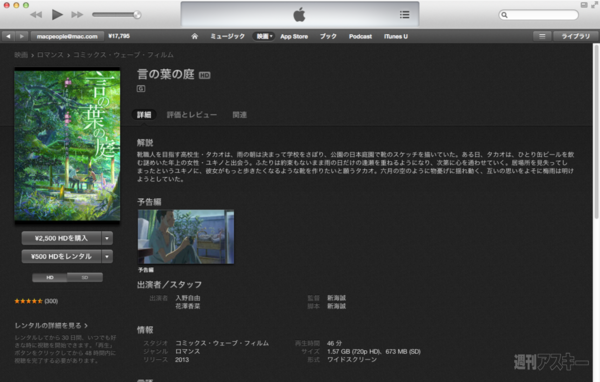Click cast member 入野自由
This screenshot has height=382, width=600.
pos(188,298)
